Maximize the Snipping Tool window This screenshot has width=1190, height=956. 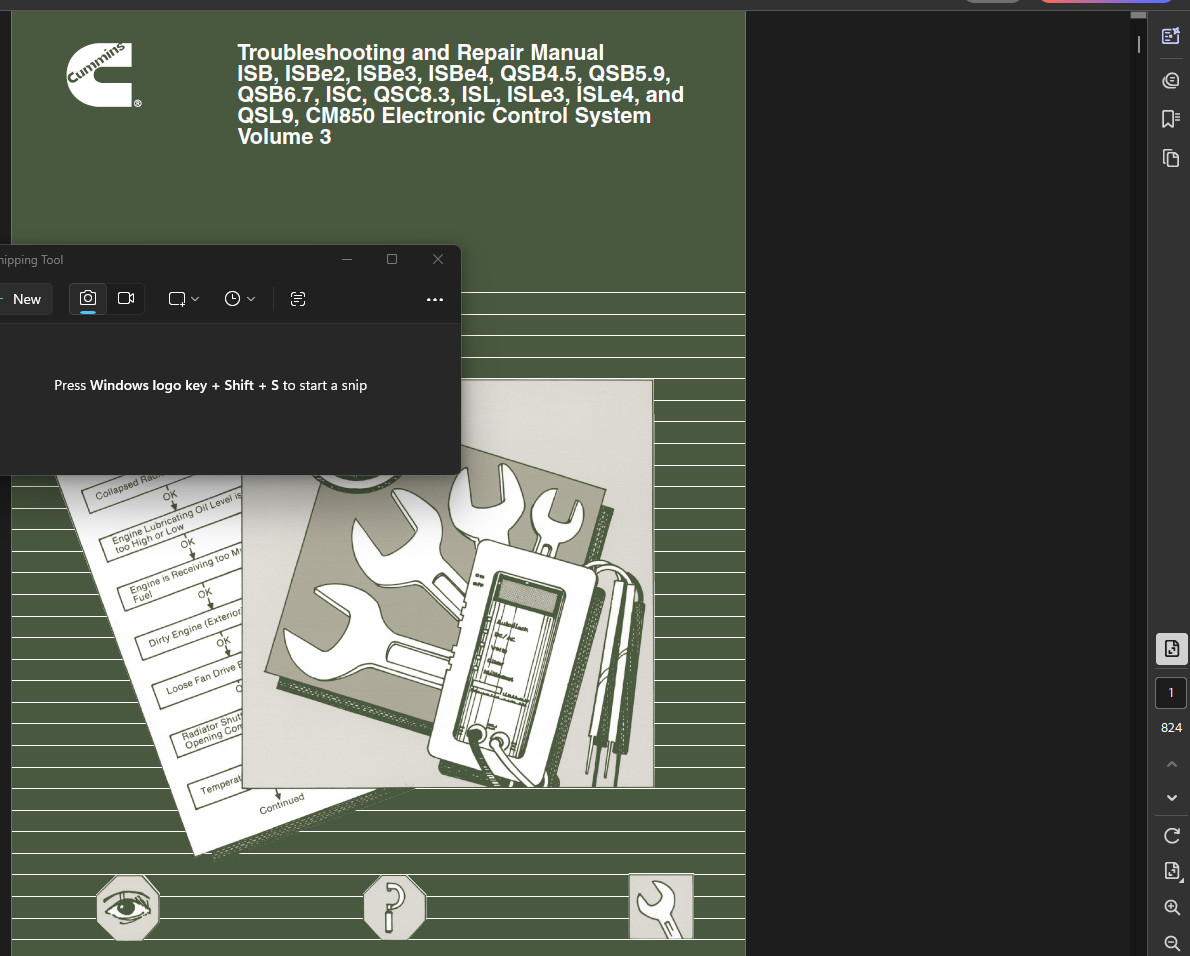point(392,259)
